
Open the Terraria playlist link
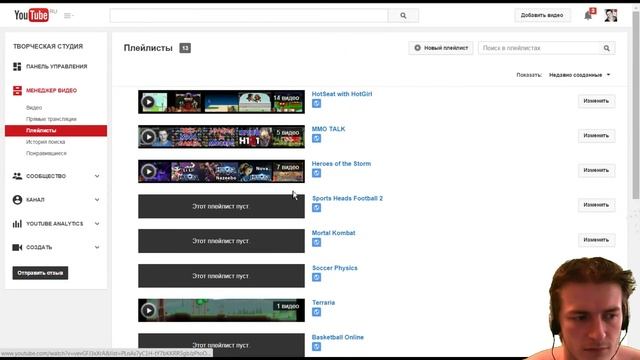(x=324, y=303)
